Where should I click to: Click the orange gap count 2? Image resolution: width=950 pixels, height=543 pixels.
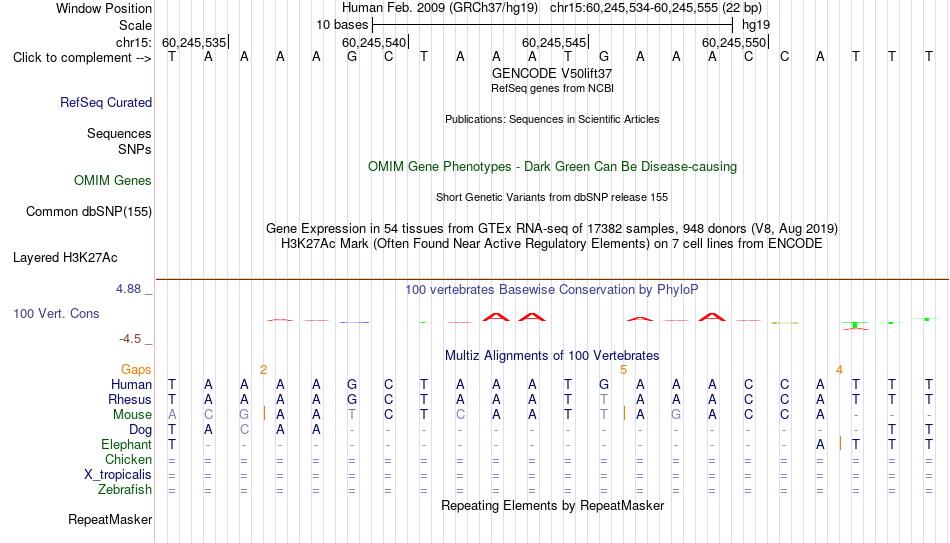click(x=263, y=370)
